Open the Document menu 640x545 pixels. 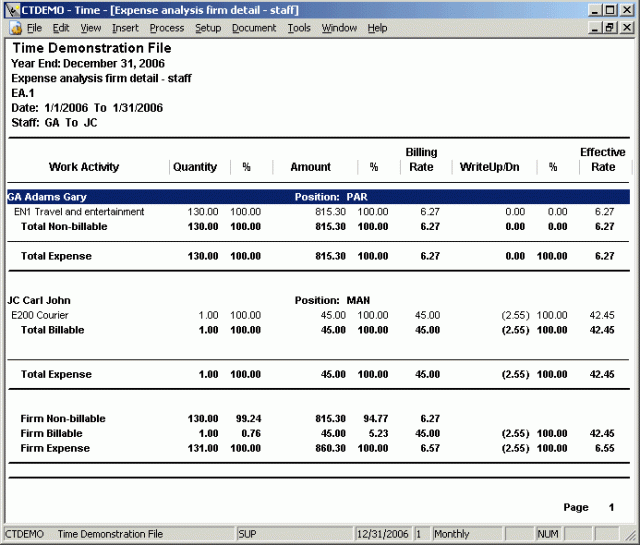pyautogui.click(x=254, y=28)
